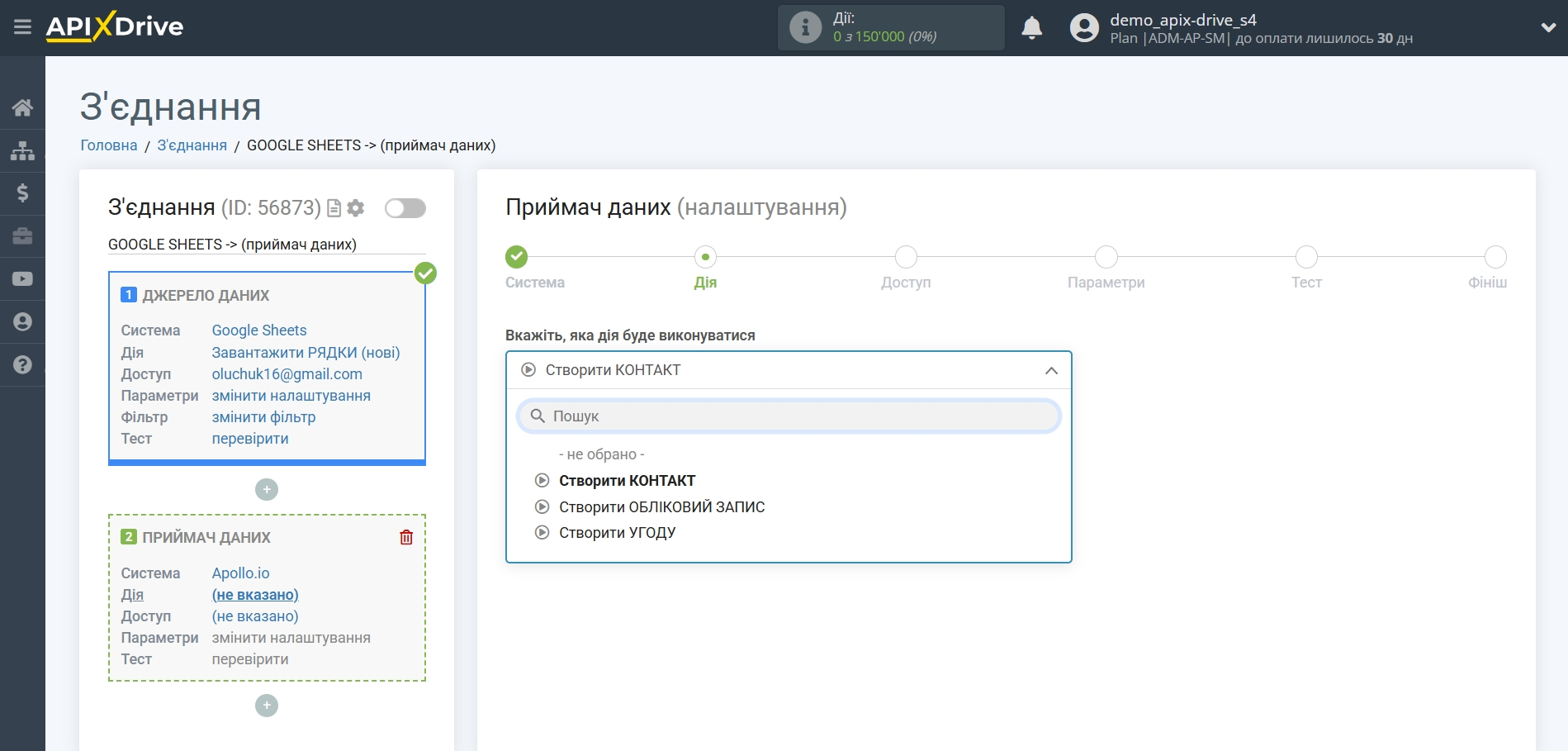This screenshot has width=1568, height=751.
Task: Delete the data receiver with trash icon
Action: pyautogui.click(x=406, y=537)
